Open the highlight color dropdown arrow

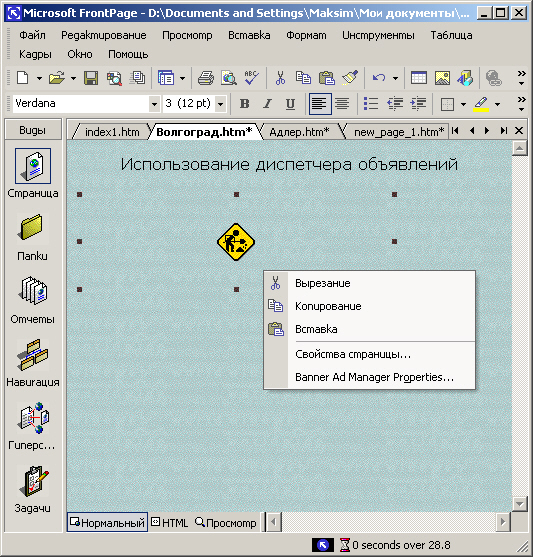(497, 104)
